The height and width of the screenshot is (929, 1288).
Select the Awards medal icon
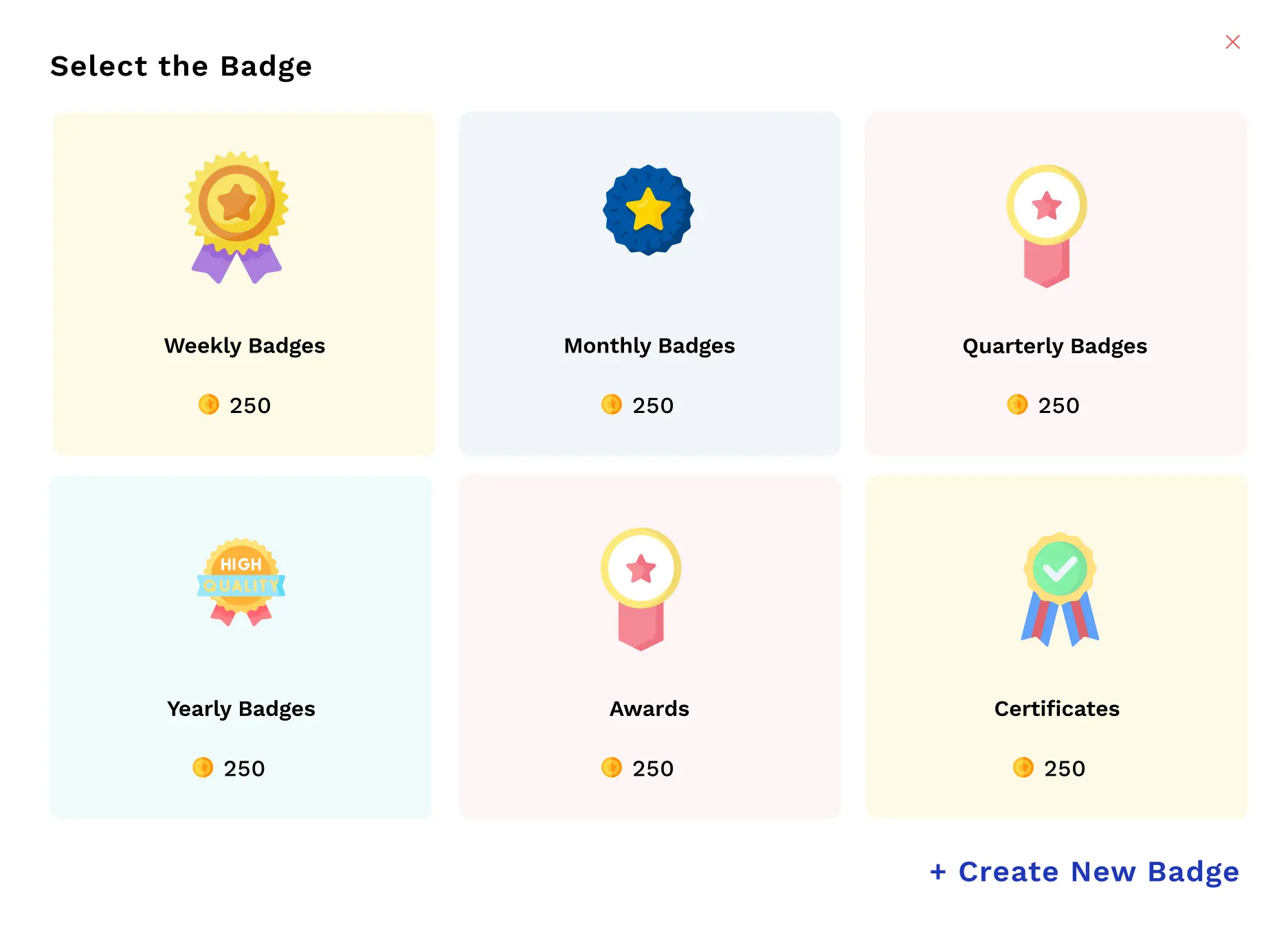click(x=641, y=591)
